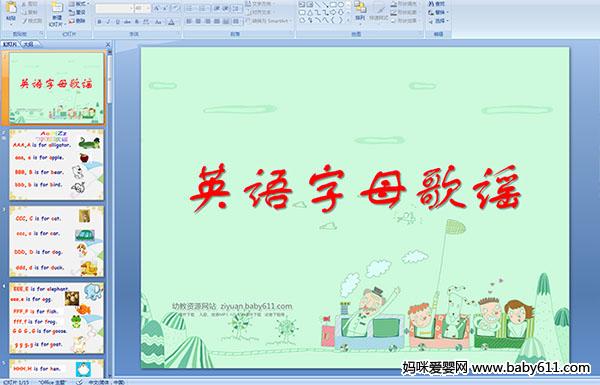Align text to the left
The image size is (600, 385).
(189, 21)
